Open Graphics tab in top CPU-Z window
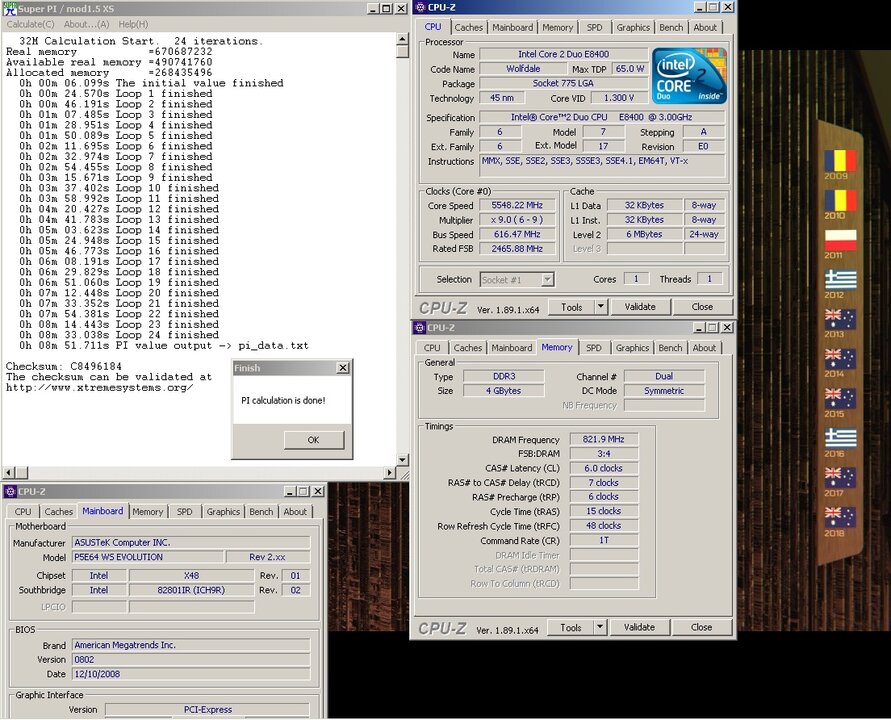This screenshot has width=891, height=720. (633, 27)
